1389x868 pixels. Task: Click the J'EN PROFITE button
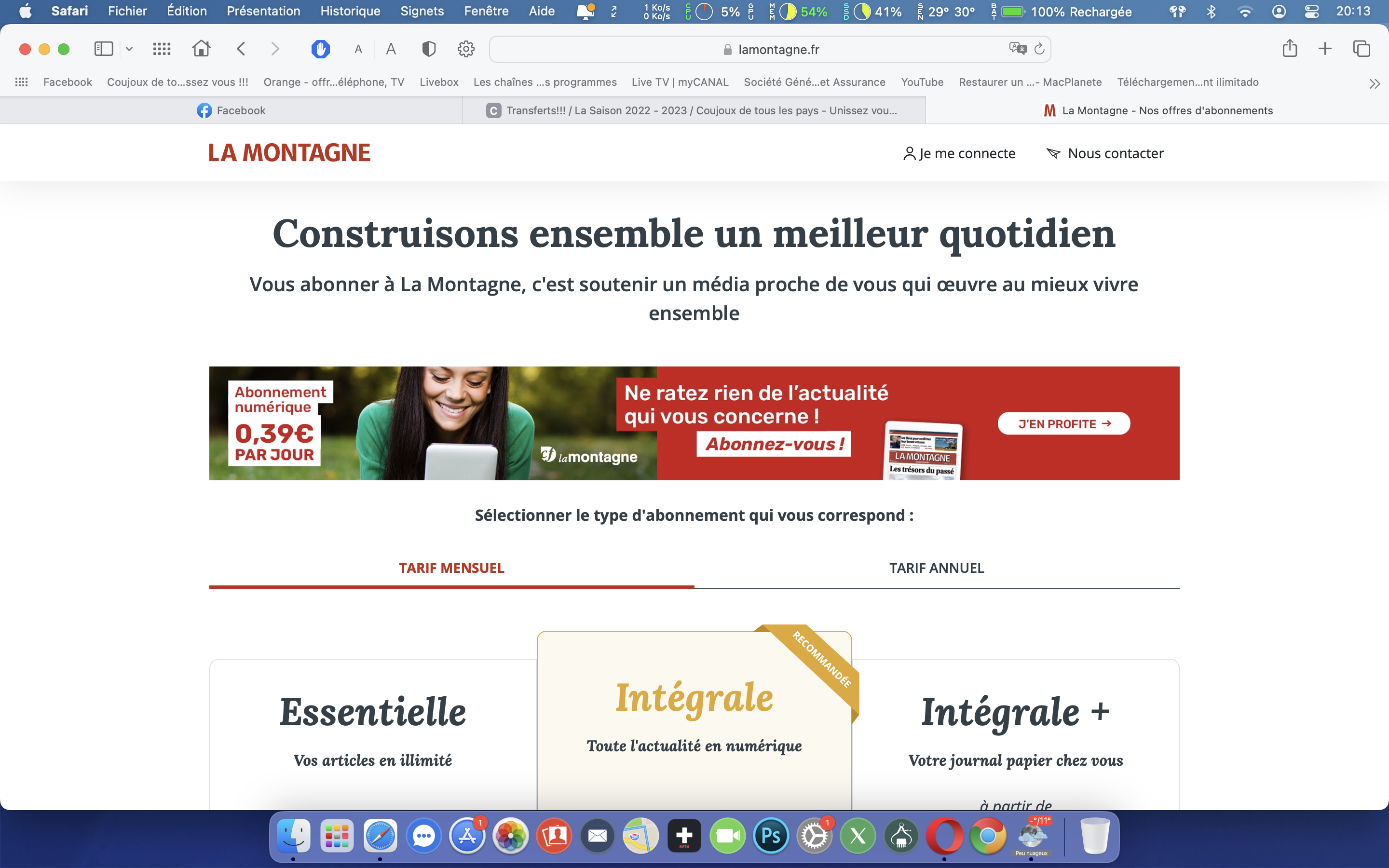[x=1063, y=424]
